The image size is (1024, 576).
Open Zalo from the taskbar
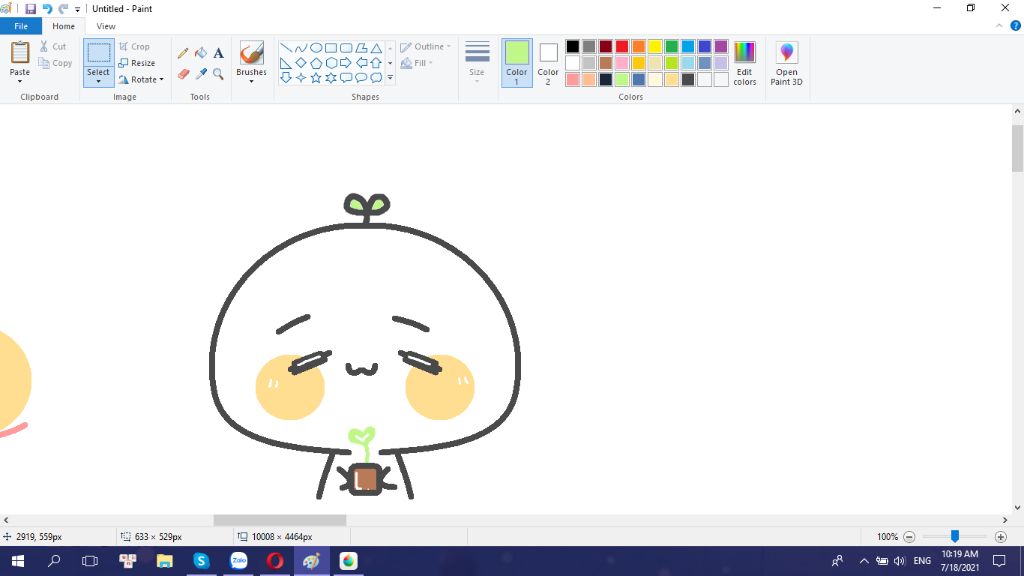point(238,561)
